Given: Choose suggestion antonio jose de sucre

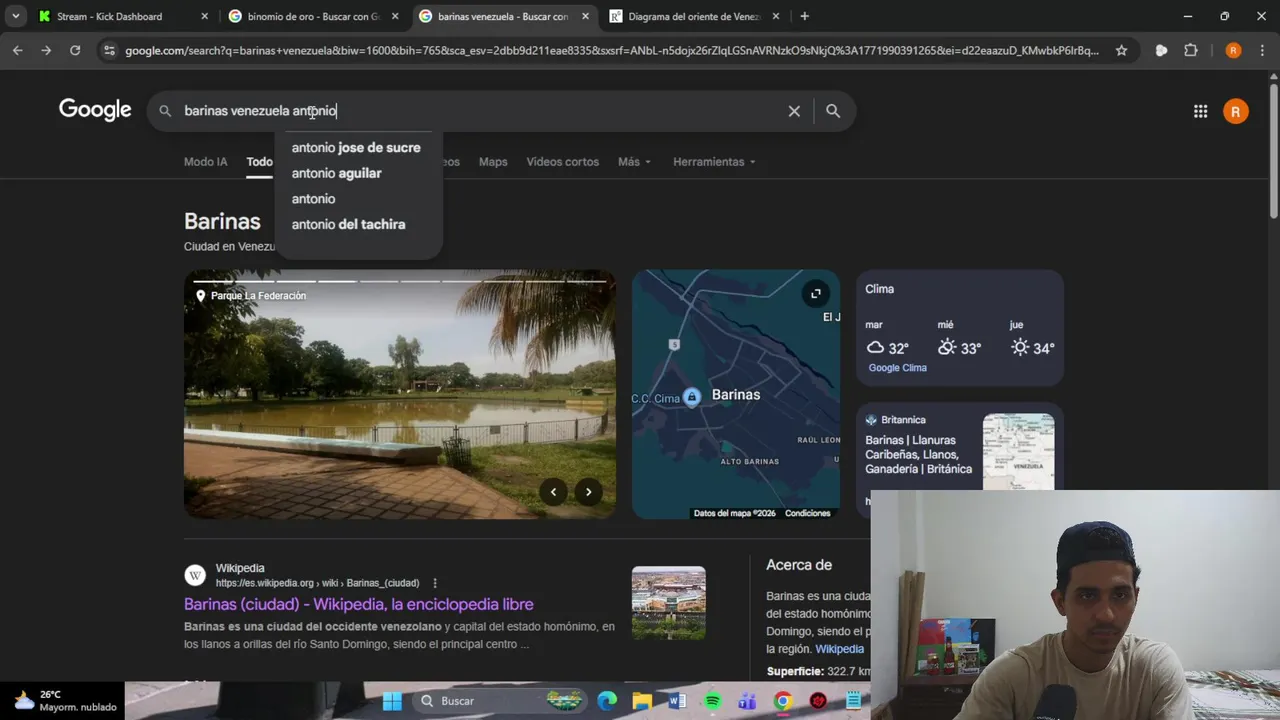Looking at the screenshot, I should pos(358,147).
